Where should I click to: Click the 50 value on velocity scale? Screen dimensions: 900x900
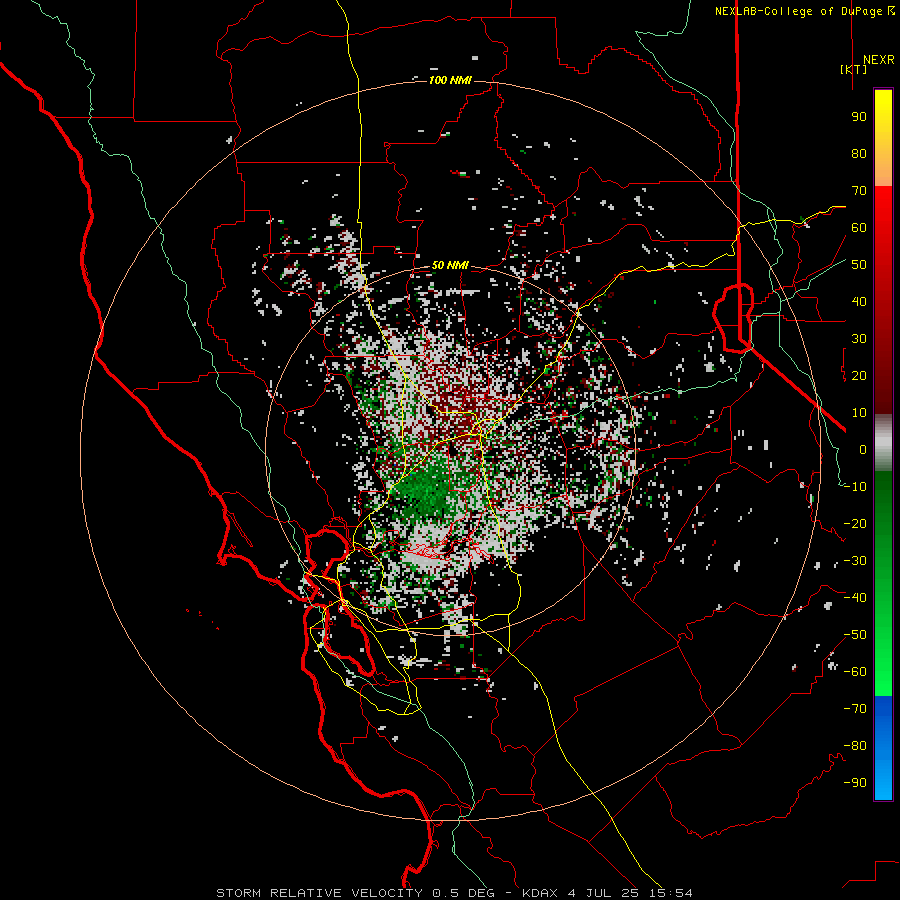click(x=859, y=265)
